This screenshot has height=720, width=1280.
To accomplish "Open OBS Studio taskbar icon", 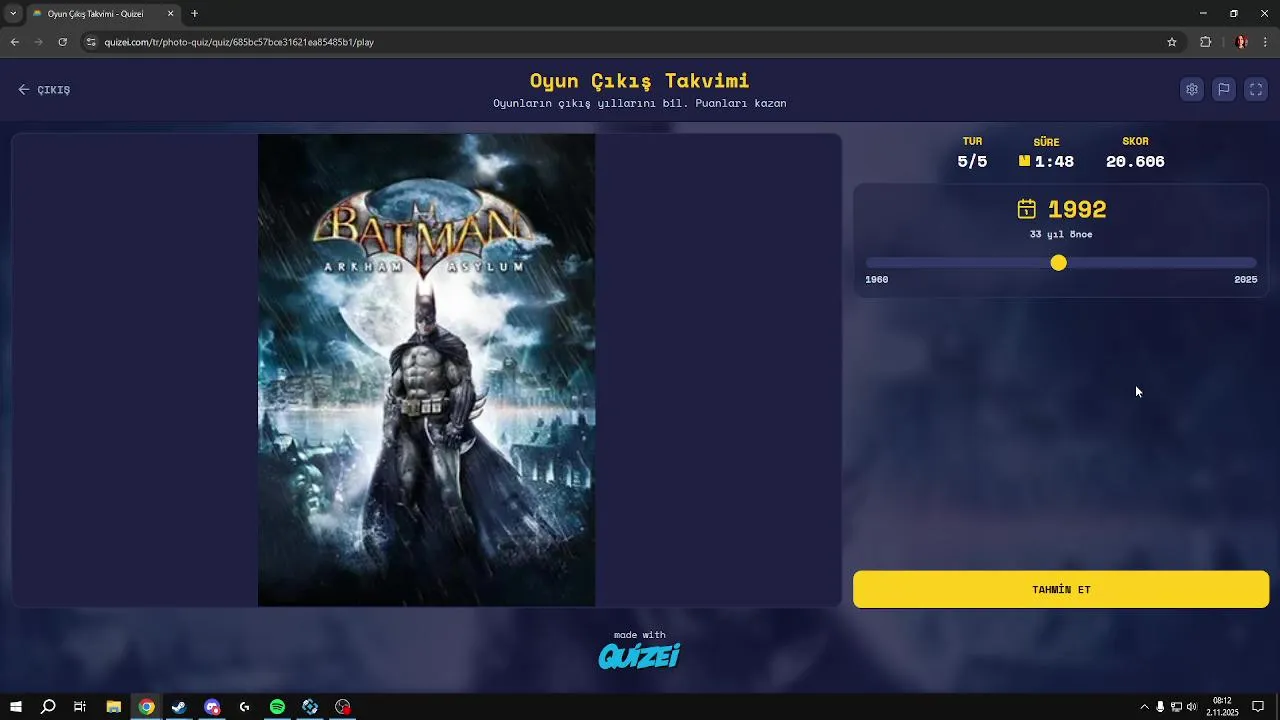I will (x=343, y=707).
